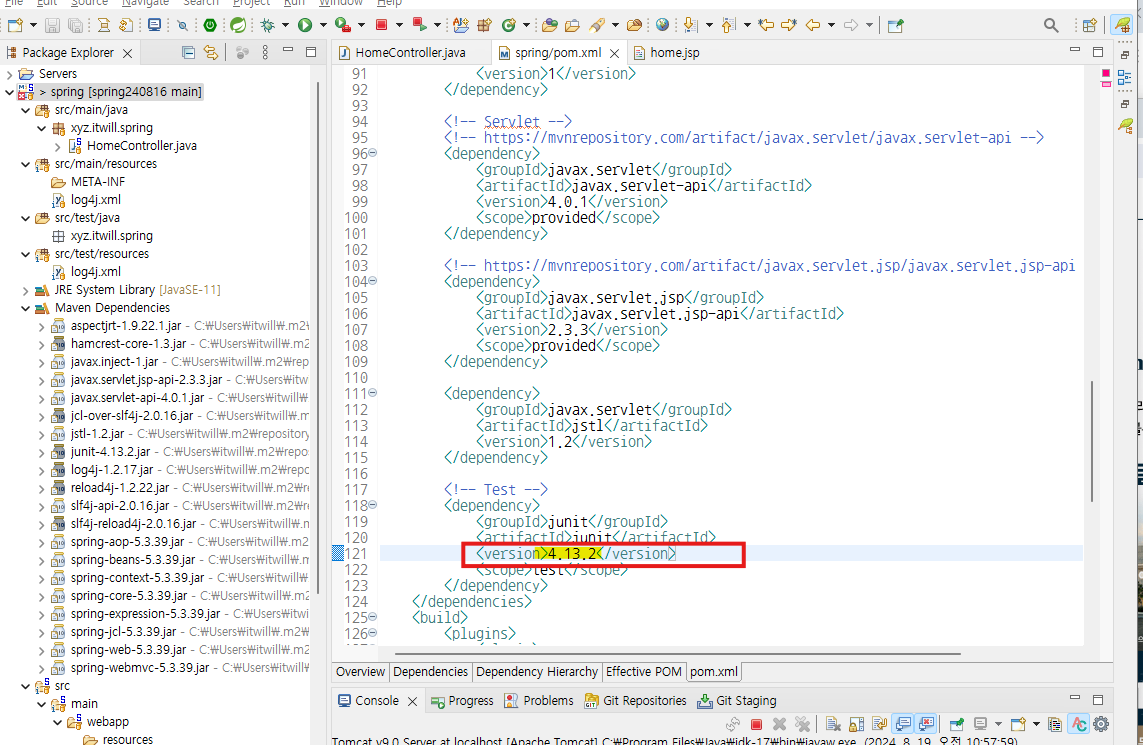Collapse All in Package Explorer

point(188,52)
